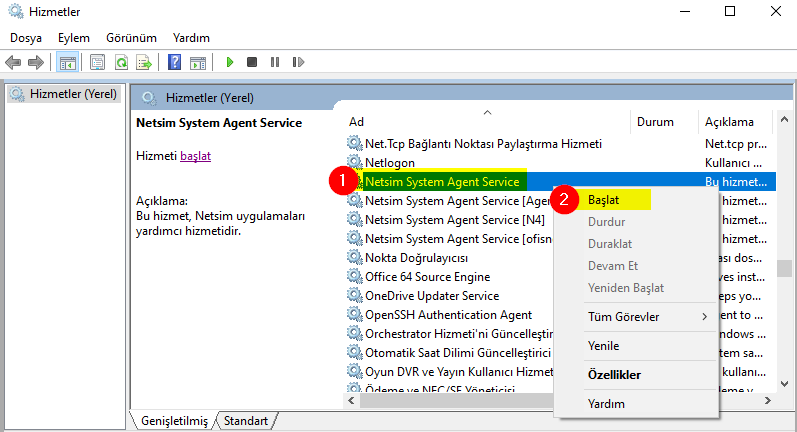Open the Eylem menu

pyautogui.click(x=74, y=38)
